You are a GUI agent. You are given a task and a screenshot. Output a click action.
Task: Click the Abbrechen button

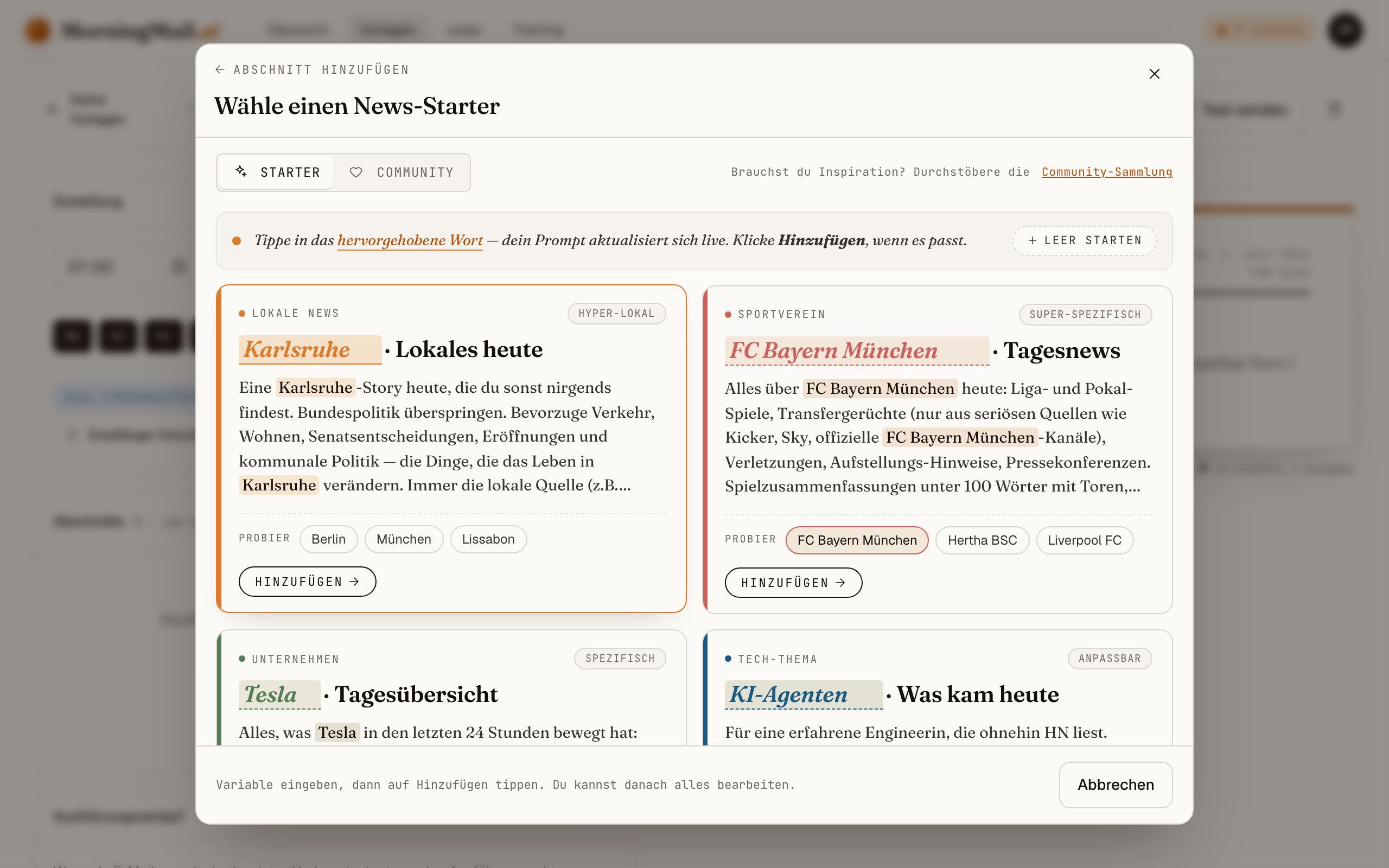(x=1115, y=785)
